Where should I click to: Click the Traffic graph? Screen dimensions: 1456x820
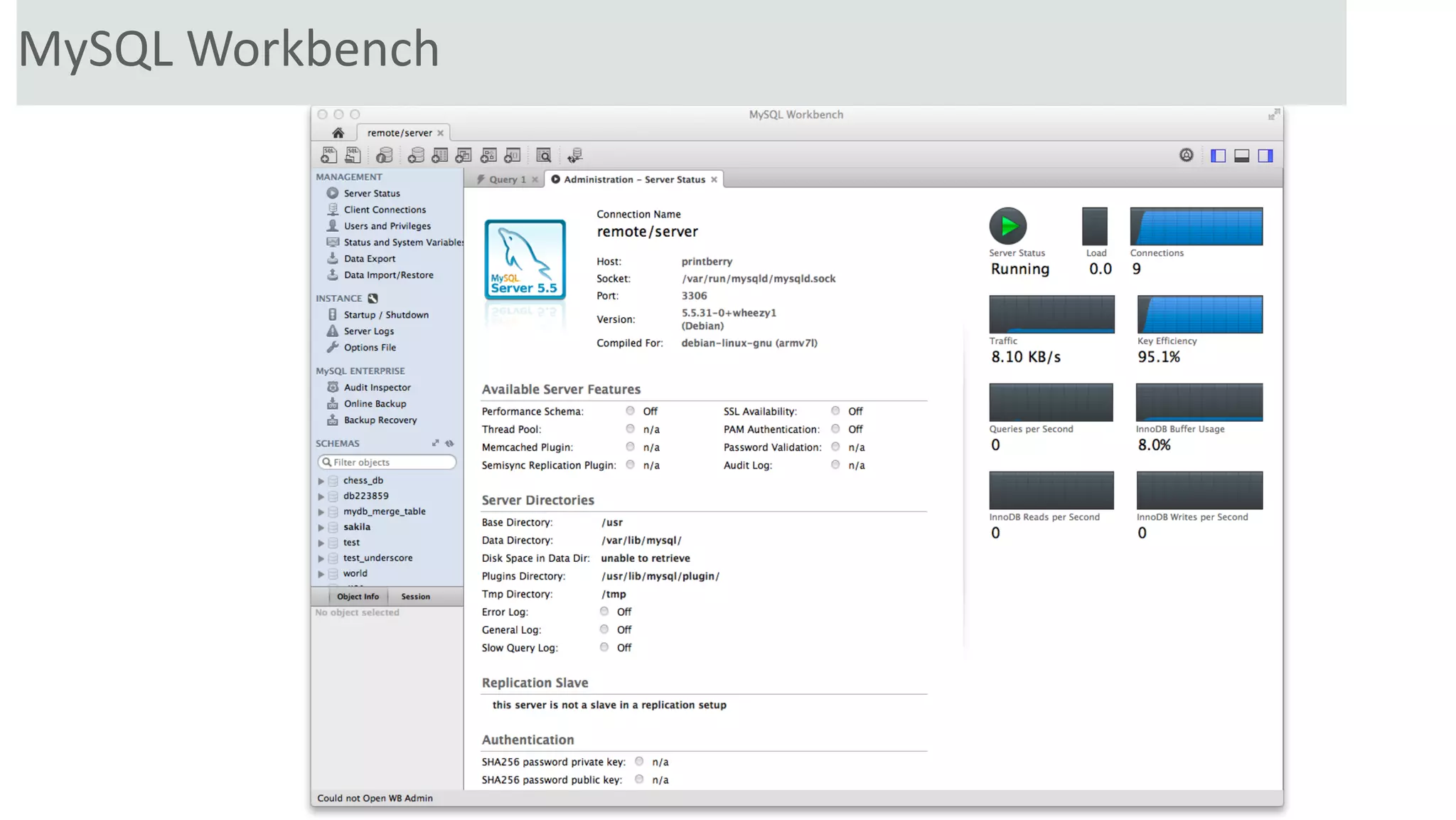pyautogui.click(x=1051, y=314)
